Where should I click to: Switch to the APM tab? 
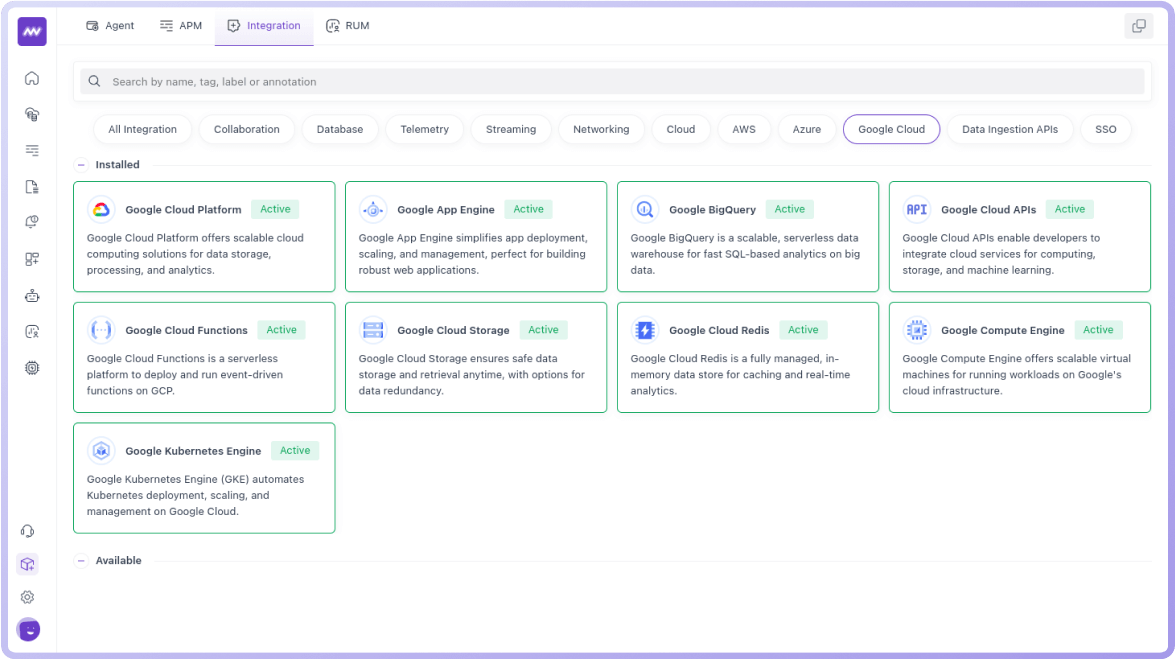(x=181, y=25)
